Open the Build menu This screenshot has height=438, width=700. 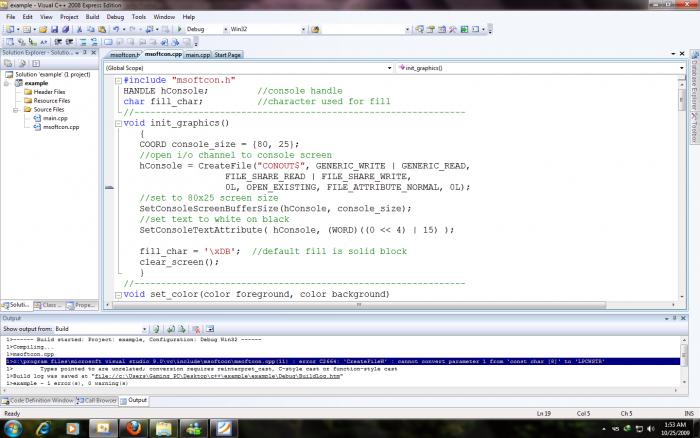pyautogui.click(x=91, y=17)
